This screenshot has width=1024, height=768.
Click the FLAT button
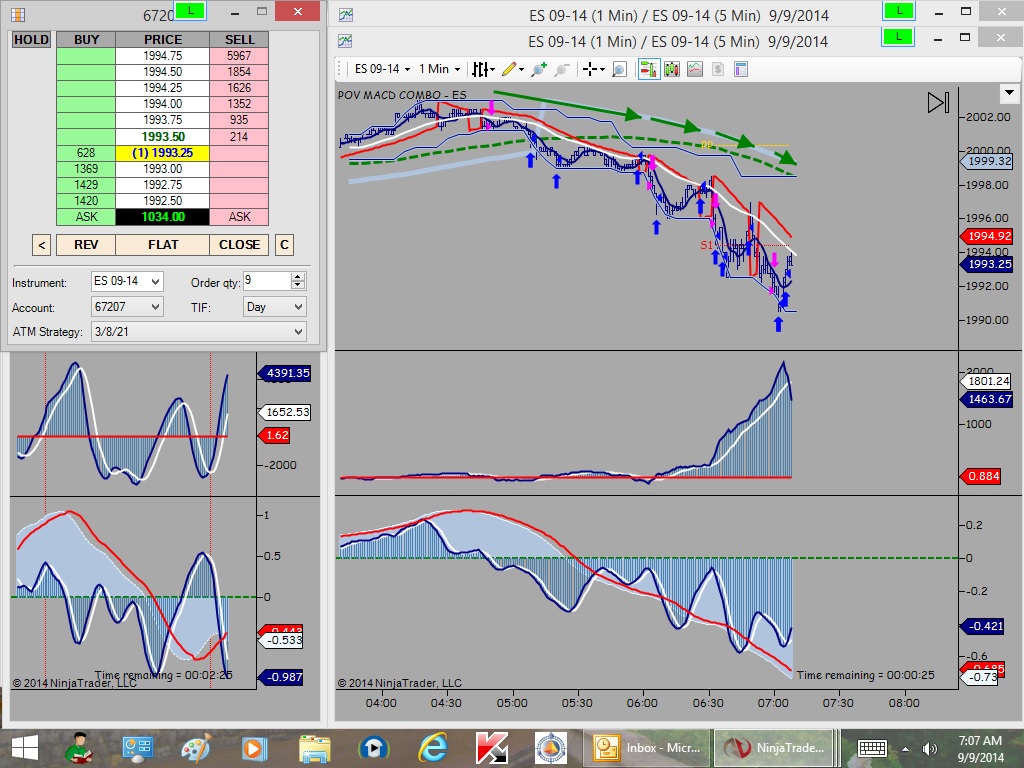[x=163, y=245]
